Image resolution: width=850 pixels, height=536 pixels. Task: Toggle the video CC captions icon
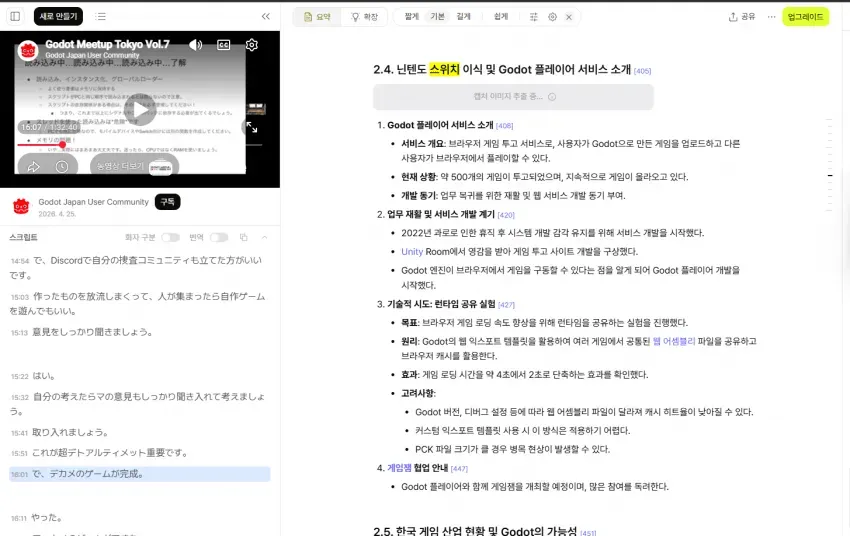pos(223,45)
